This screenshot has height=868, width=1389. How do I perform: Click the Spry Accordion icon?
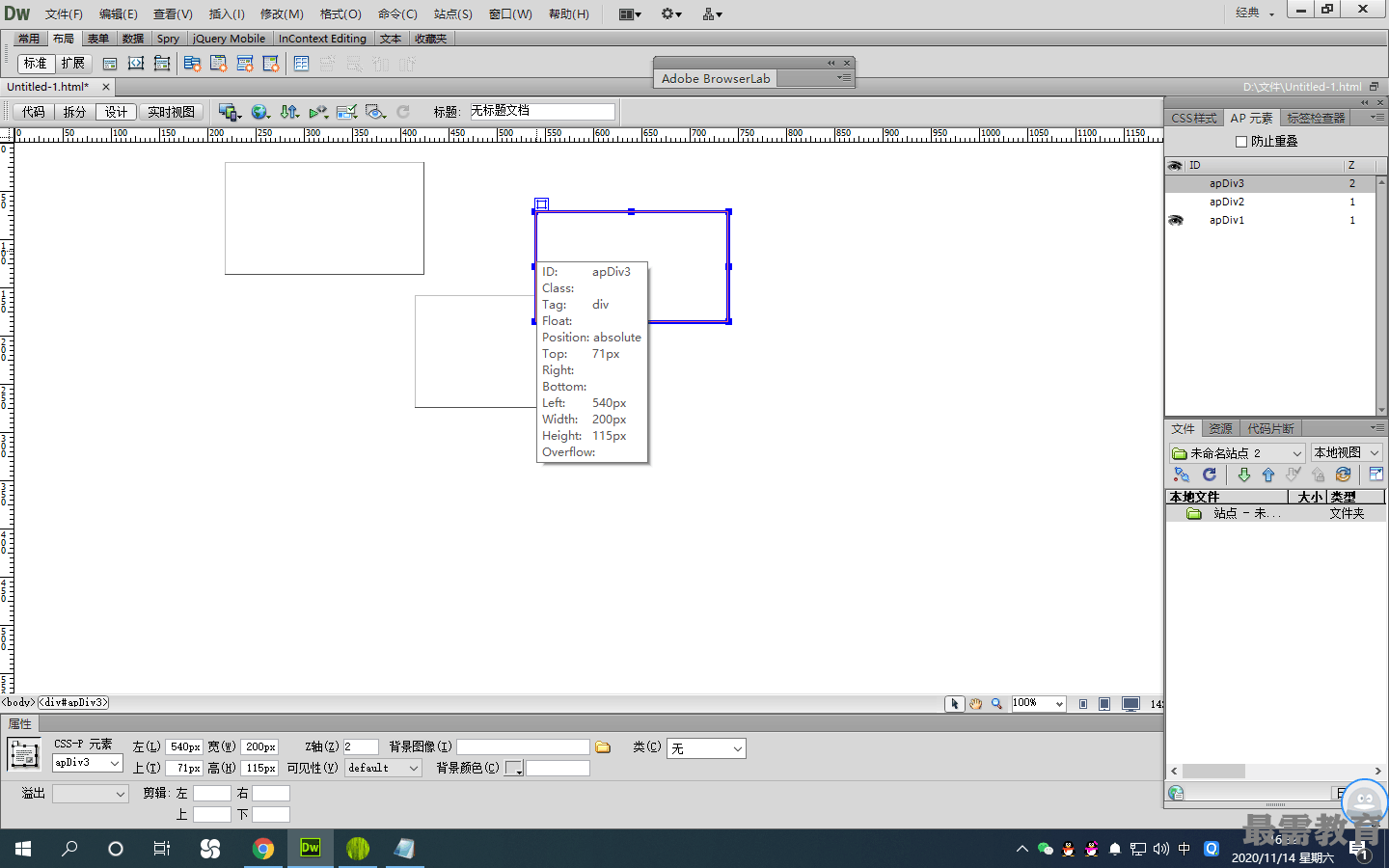click(x=245, y=64)
